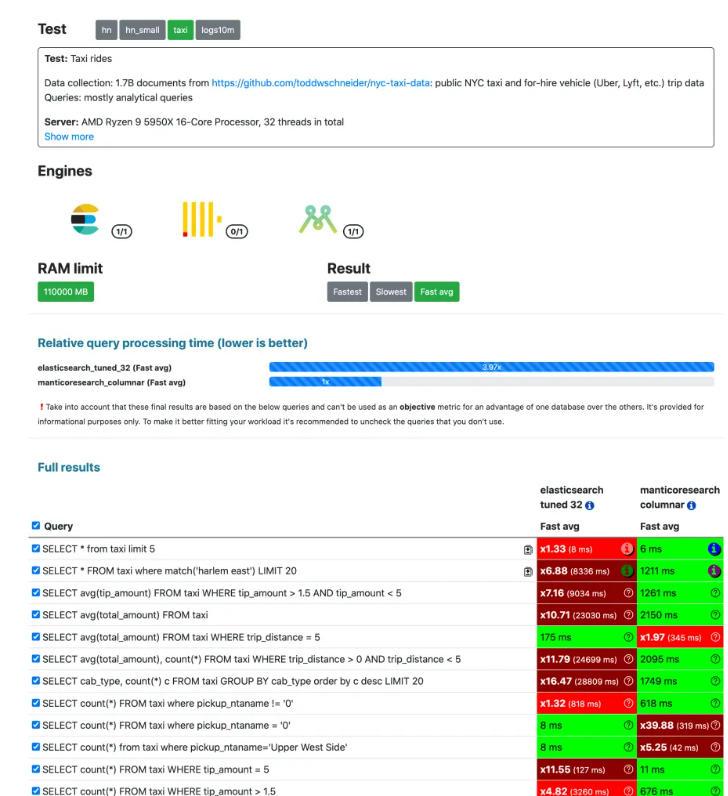The width and height of the screenshot is (728, 796).
Task: Click question icon in x10.71 (23030 ms) cell
Action: click(x=628, y=615)
